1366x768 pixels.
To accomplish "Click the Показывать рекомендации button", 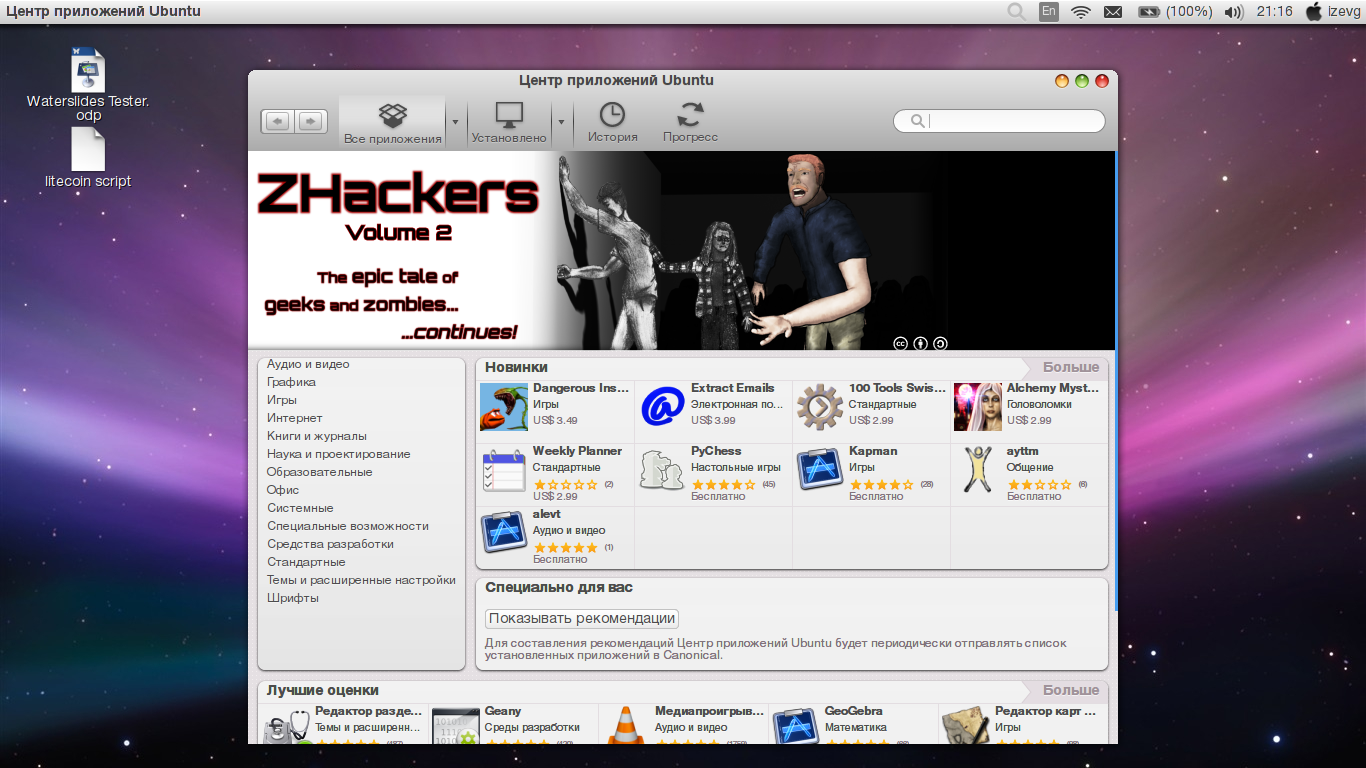I will 582,618.
